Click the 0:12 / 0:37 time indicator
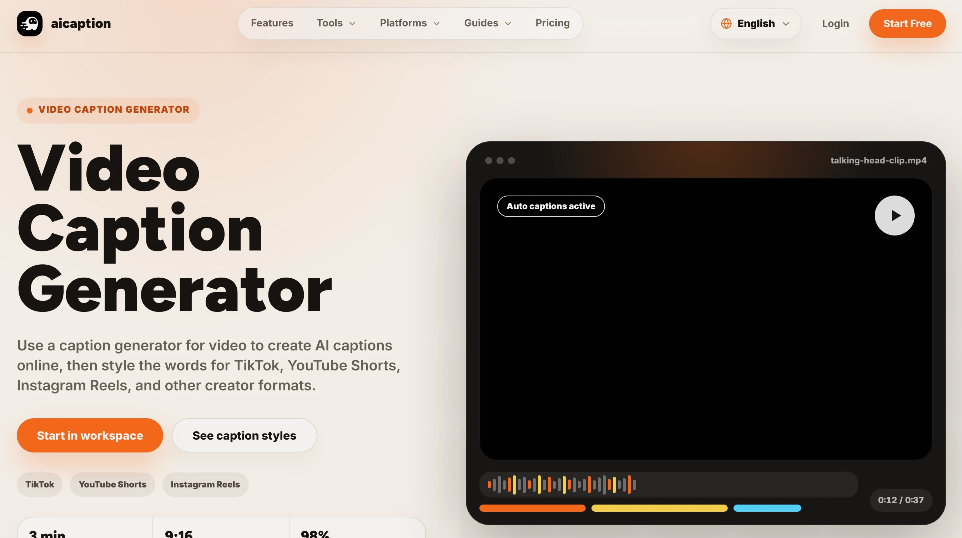The image size is (962, 538). click(x=901, y=500)
